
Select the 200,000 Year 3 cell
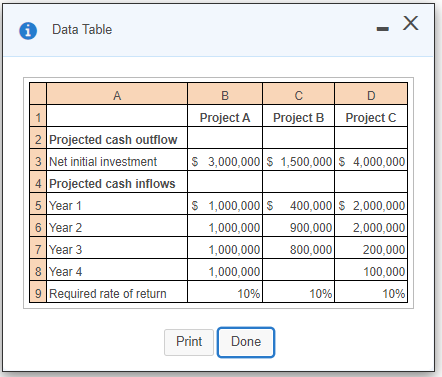point(371,248)
